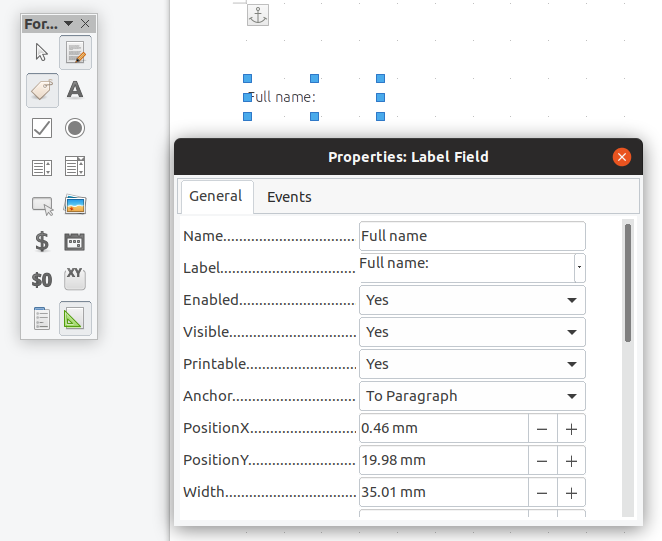The height and width of the screenshot is (541, 662).
Task: Click the PositionX value field
Action: 444,428
